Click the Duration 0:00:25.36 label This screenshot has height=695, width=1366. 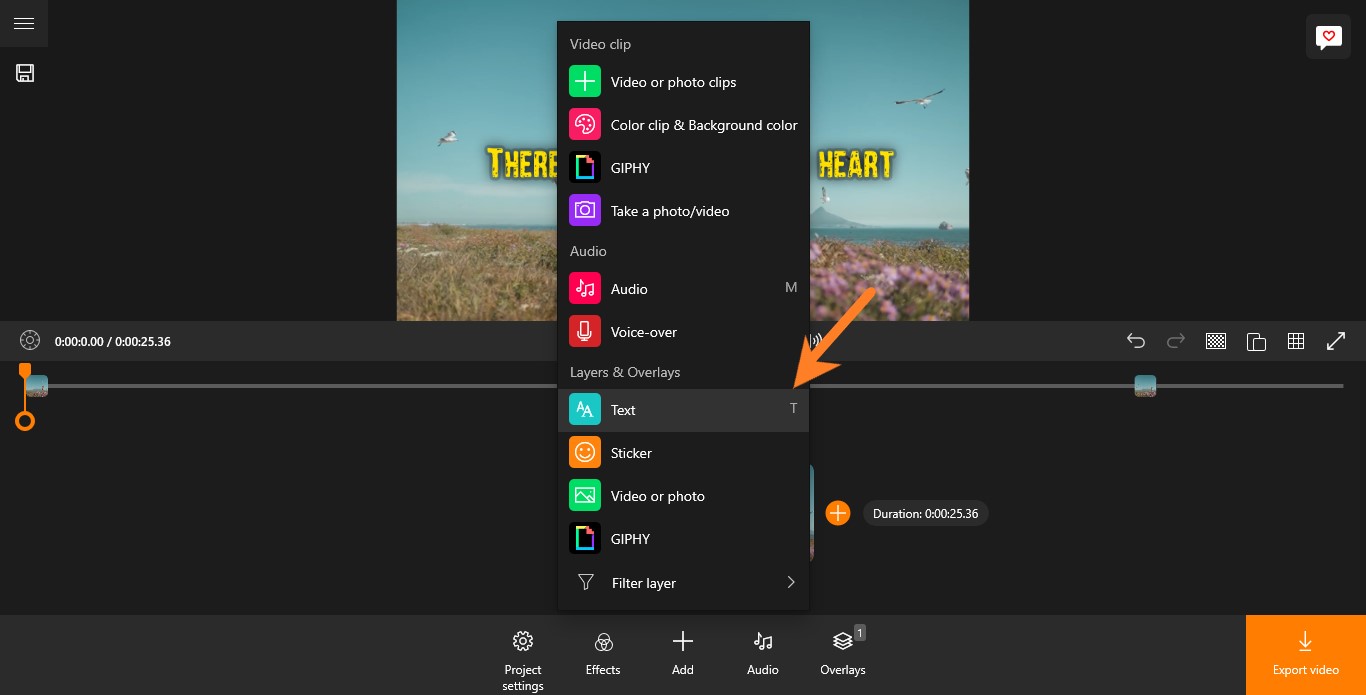(926, 513)
